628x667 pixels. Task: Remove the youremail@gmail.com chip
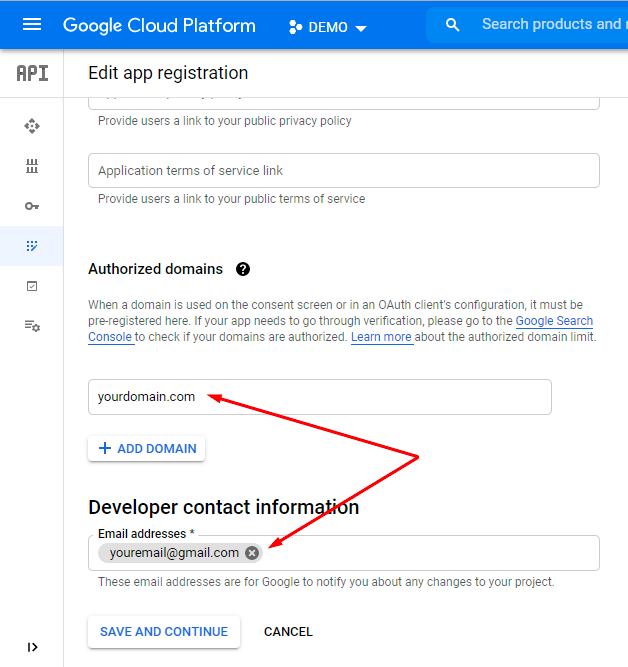pos(252,553)
